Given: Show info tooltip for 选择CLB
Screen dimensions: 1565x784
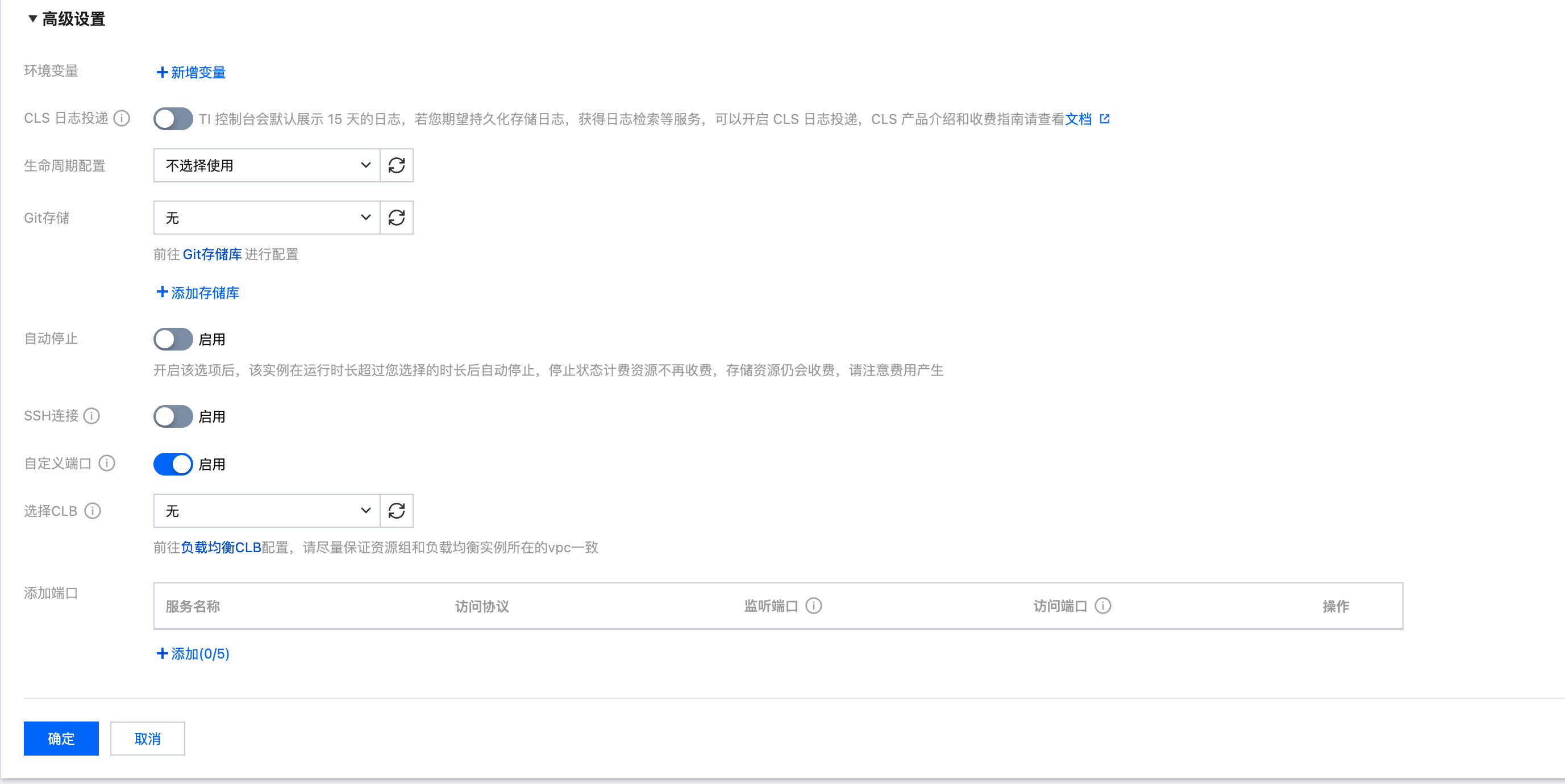Looking at the screenshot, I should pos(93,511).
